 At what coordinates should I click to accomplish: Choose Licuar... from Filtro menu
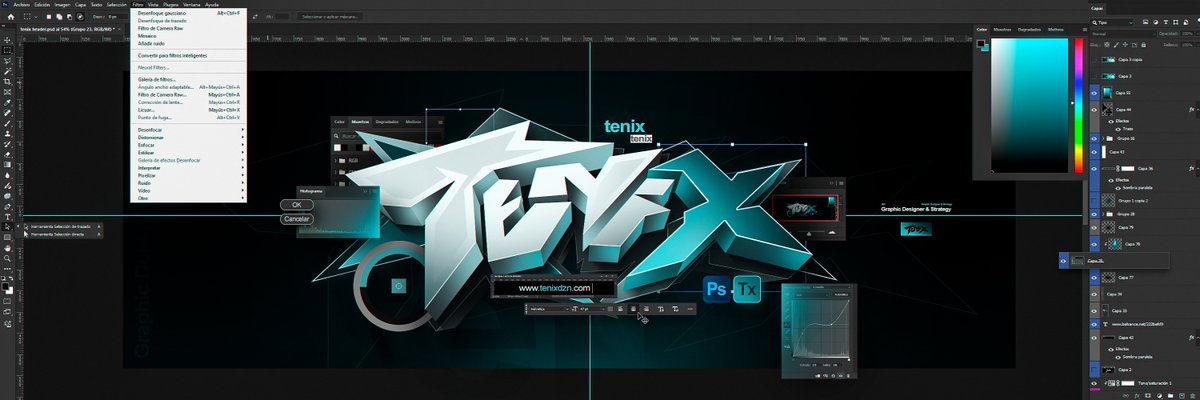click(x=190, y=110)
